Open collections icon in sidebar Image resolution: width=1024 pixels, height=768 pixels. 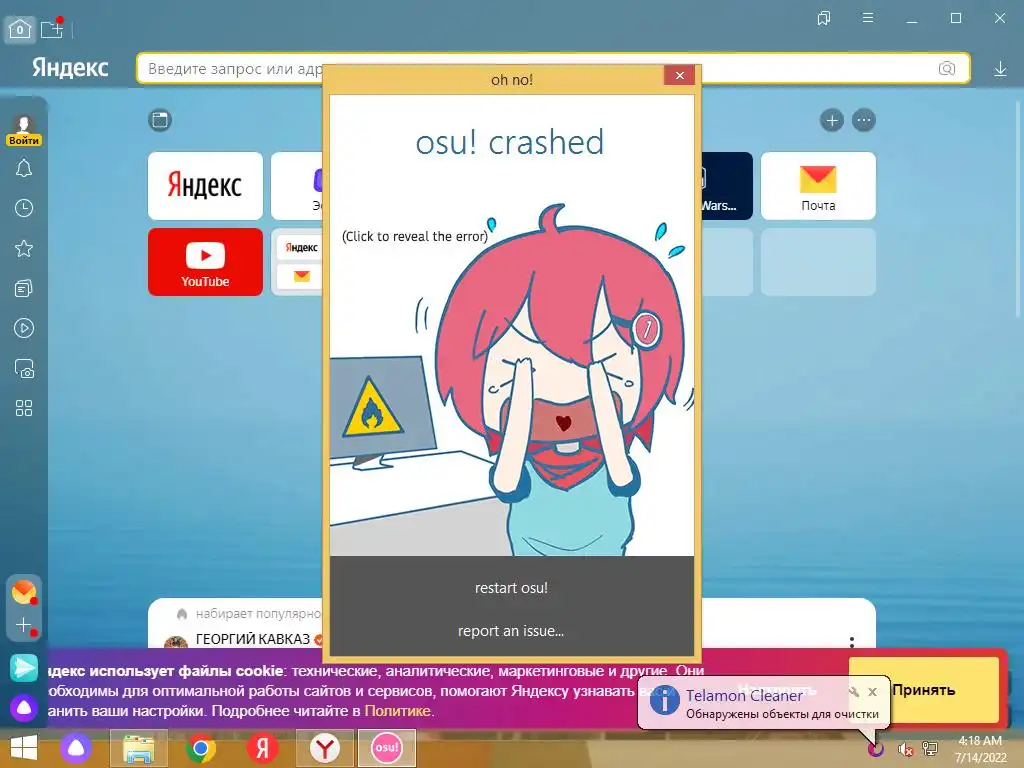pos(24,289)
